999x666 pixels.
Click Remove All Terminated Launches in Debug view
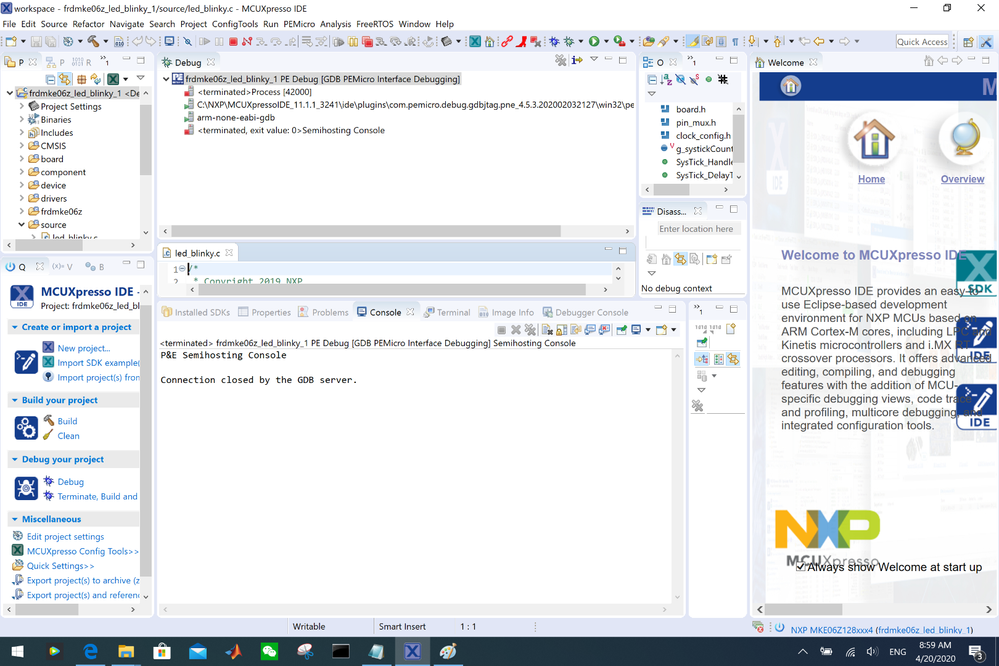click(x=561, y=60)
